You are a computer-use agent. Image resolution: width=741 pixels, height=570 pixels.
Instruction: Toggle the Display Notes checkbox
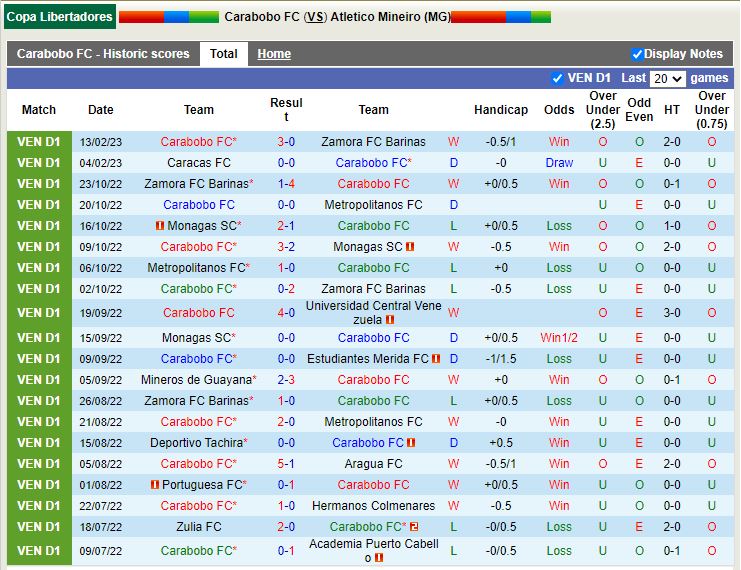click(637, 54)
